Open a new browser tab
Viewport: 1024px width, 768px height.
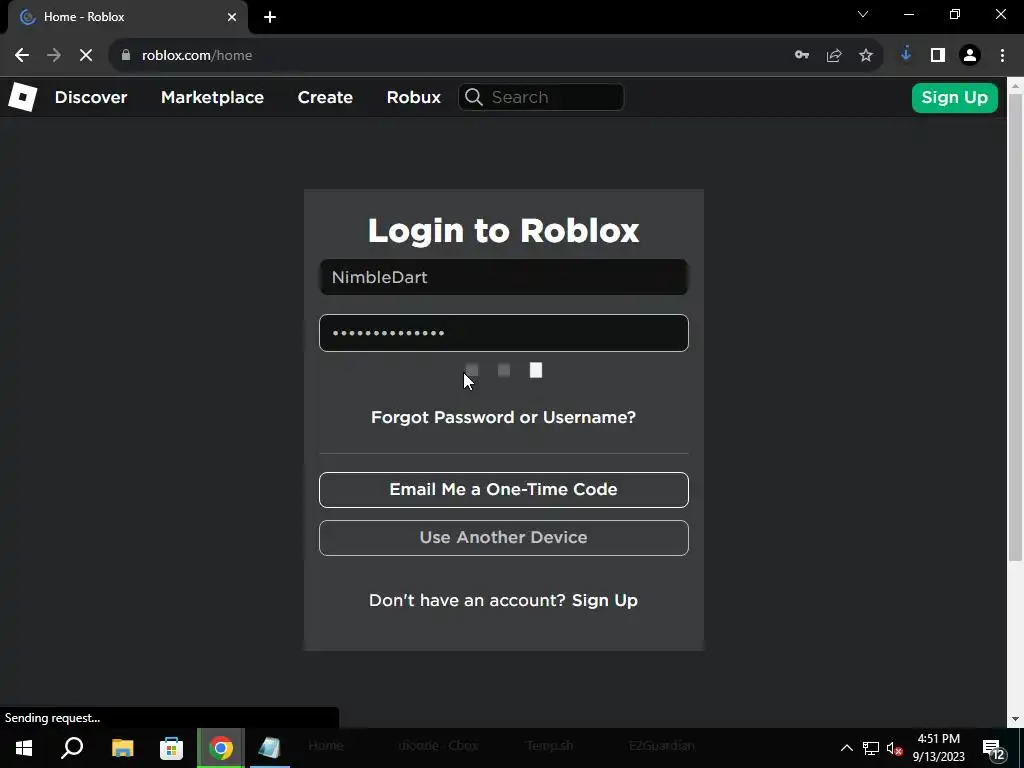pyautogui.click(x=270, y=17)
